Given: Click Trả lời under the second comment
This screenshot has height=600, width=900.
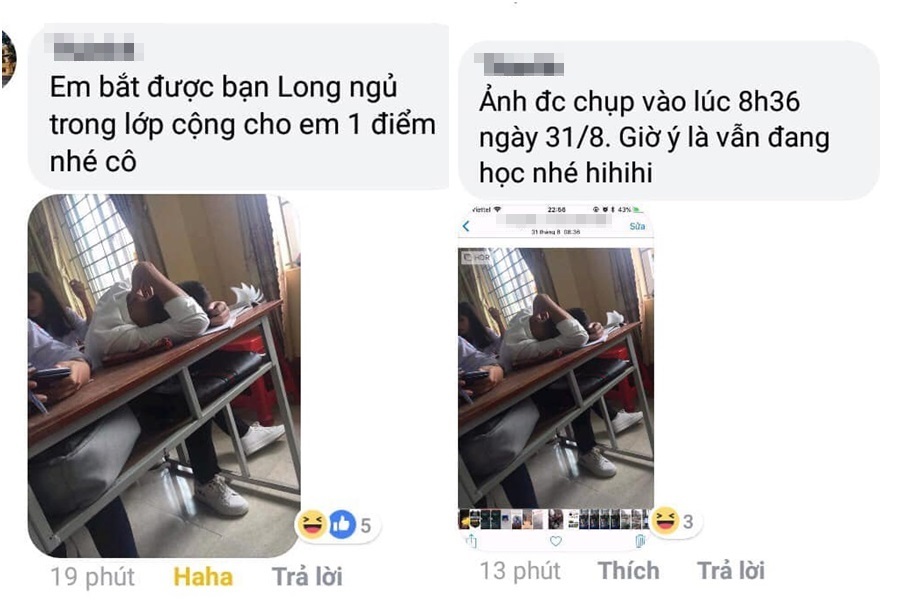Looking at the screenshot, I should pos(731,571).
